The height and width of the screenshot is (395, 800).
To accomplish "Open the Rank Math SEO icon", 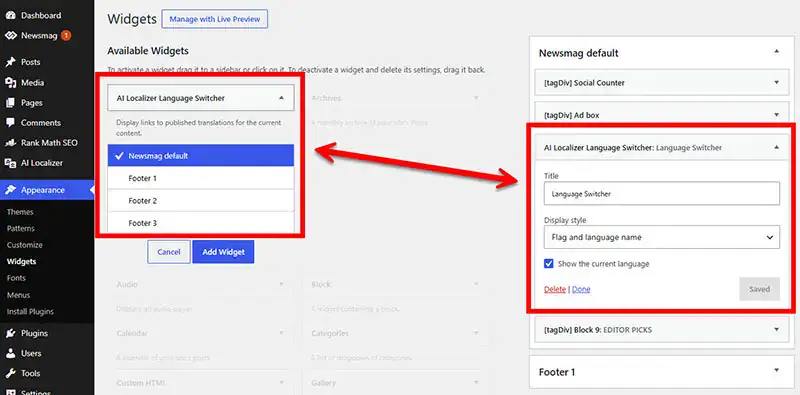I will [11, 143].
